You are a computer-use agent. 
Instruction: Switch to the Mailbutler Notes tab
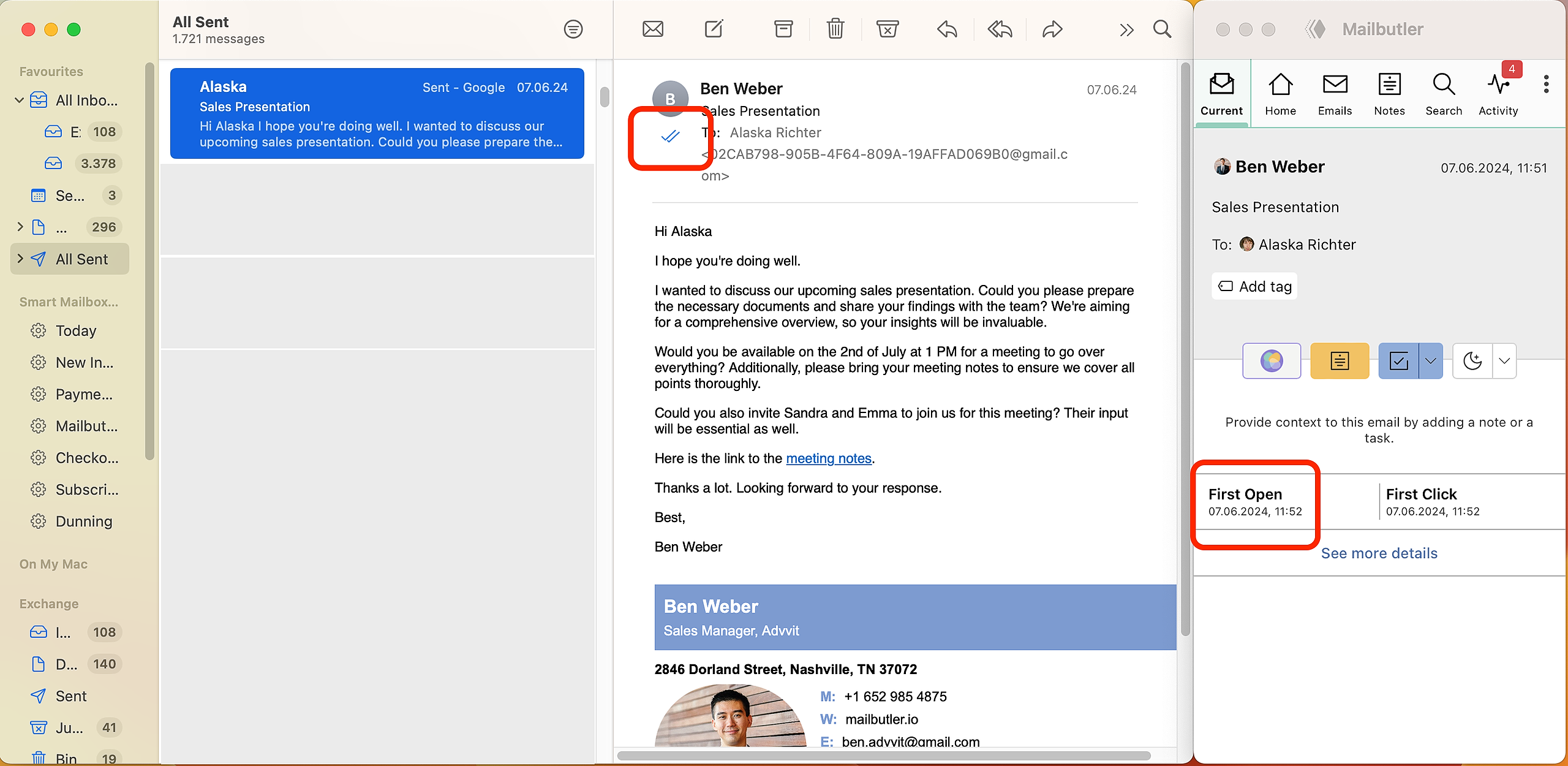[x=1389, y=94]
